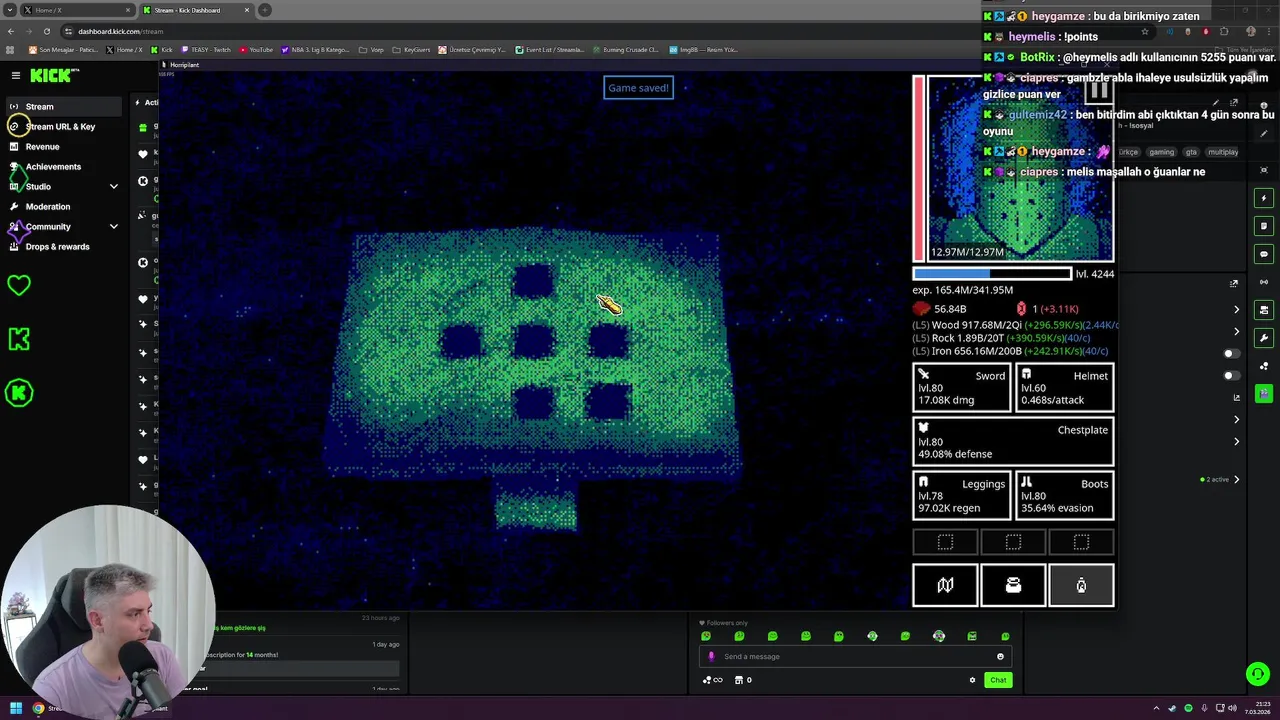Click the Wood resource line
1280x720 pixels.
pos(1013,325)
